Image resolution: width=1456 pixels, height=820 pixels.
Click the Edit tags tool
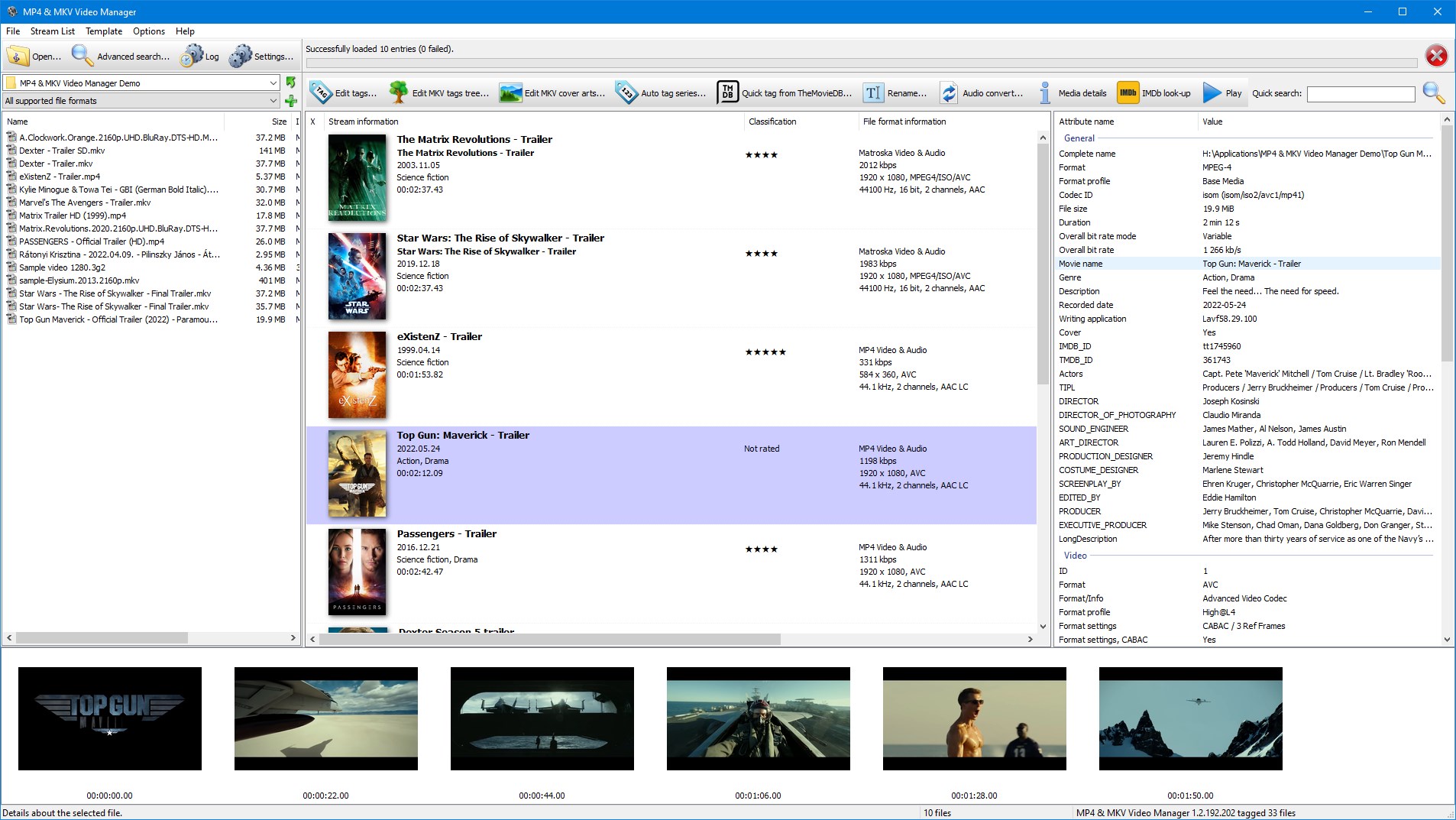(x=343, y=93)
